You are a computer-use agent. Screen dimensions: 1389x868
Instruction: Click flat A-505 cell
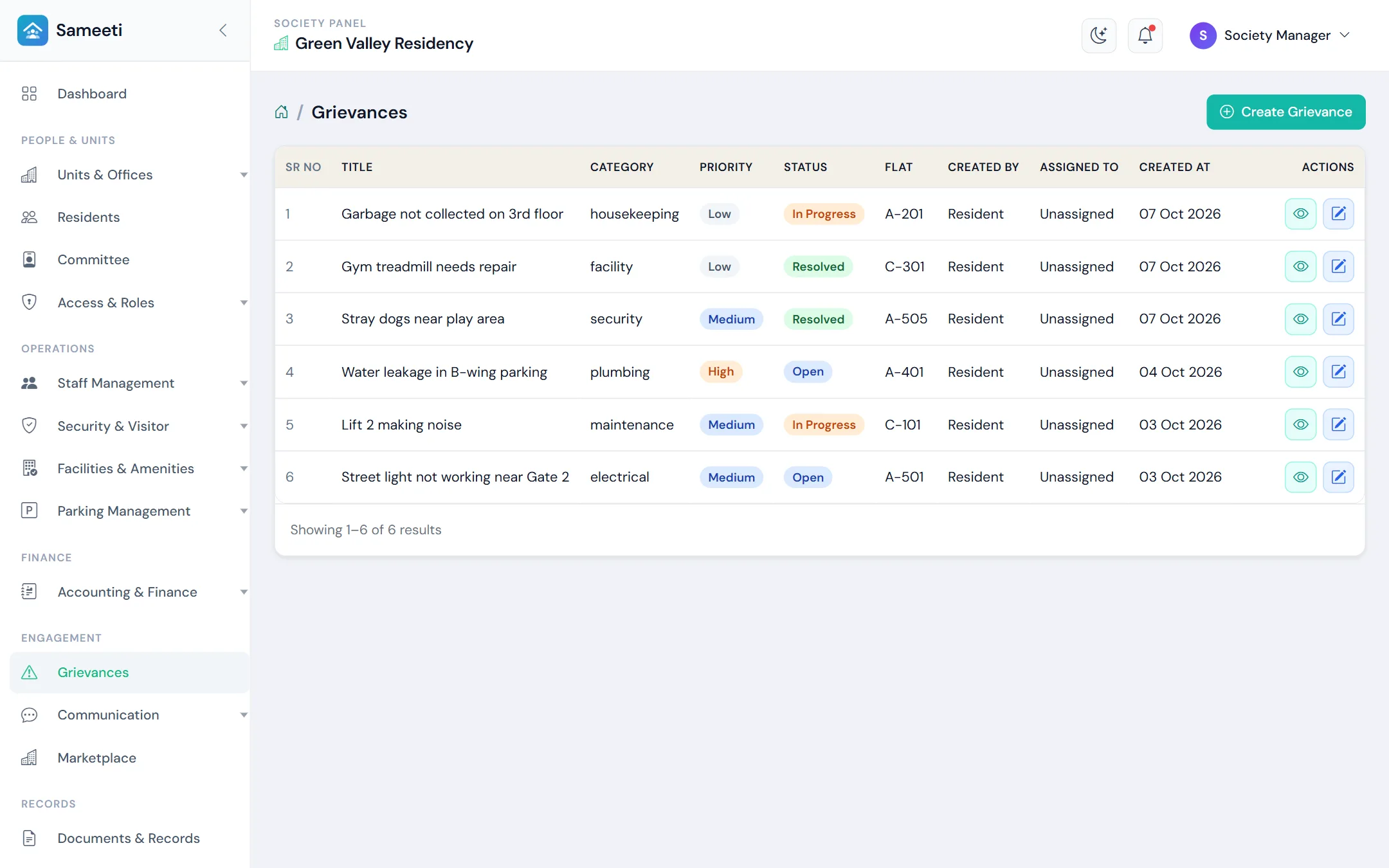(906, 319)
